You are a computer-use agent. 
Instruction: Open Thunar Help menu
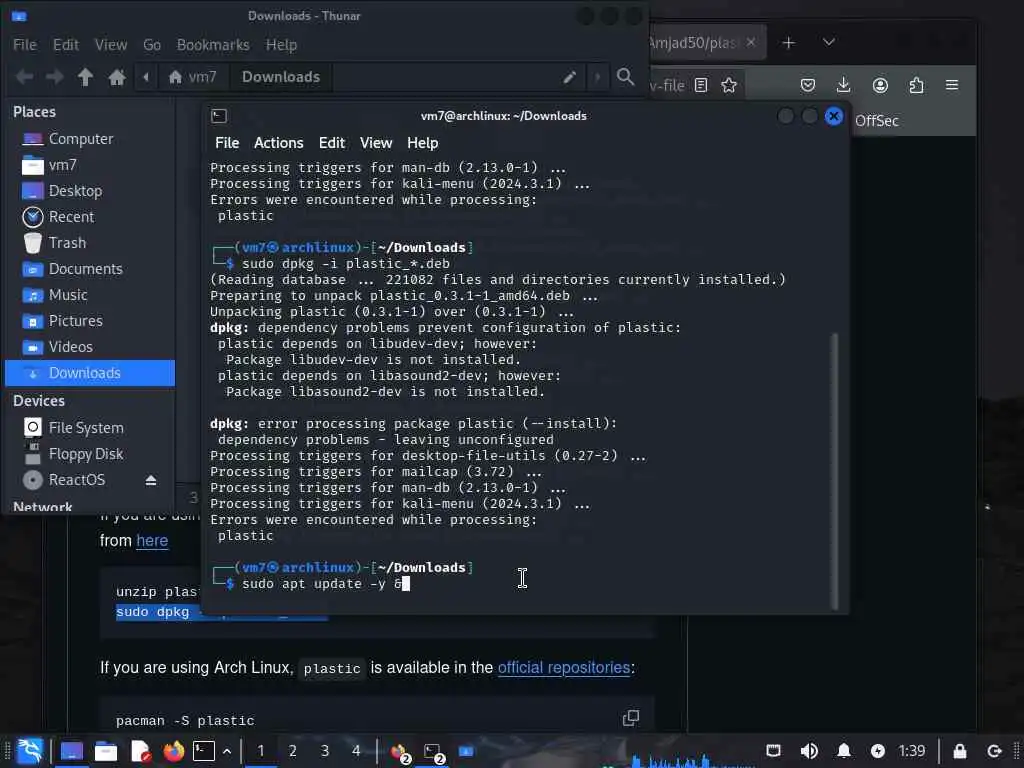point(281,44)
